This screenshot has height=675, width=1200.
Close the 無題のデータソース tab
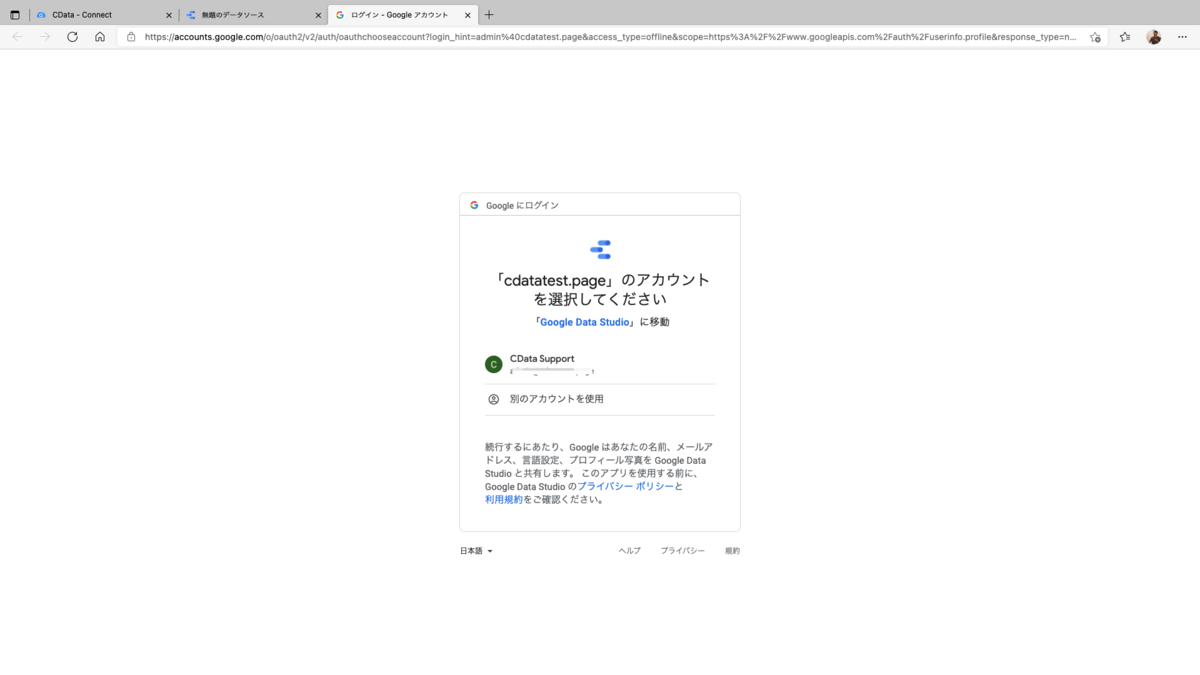[x=318, y=15]
